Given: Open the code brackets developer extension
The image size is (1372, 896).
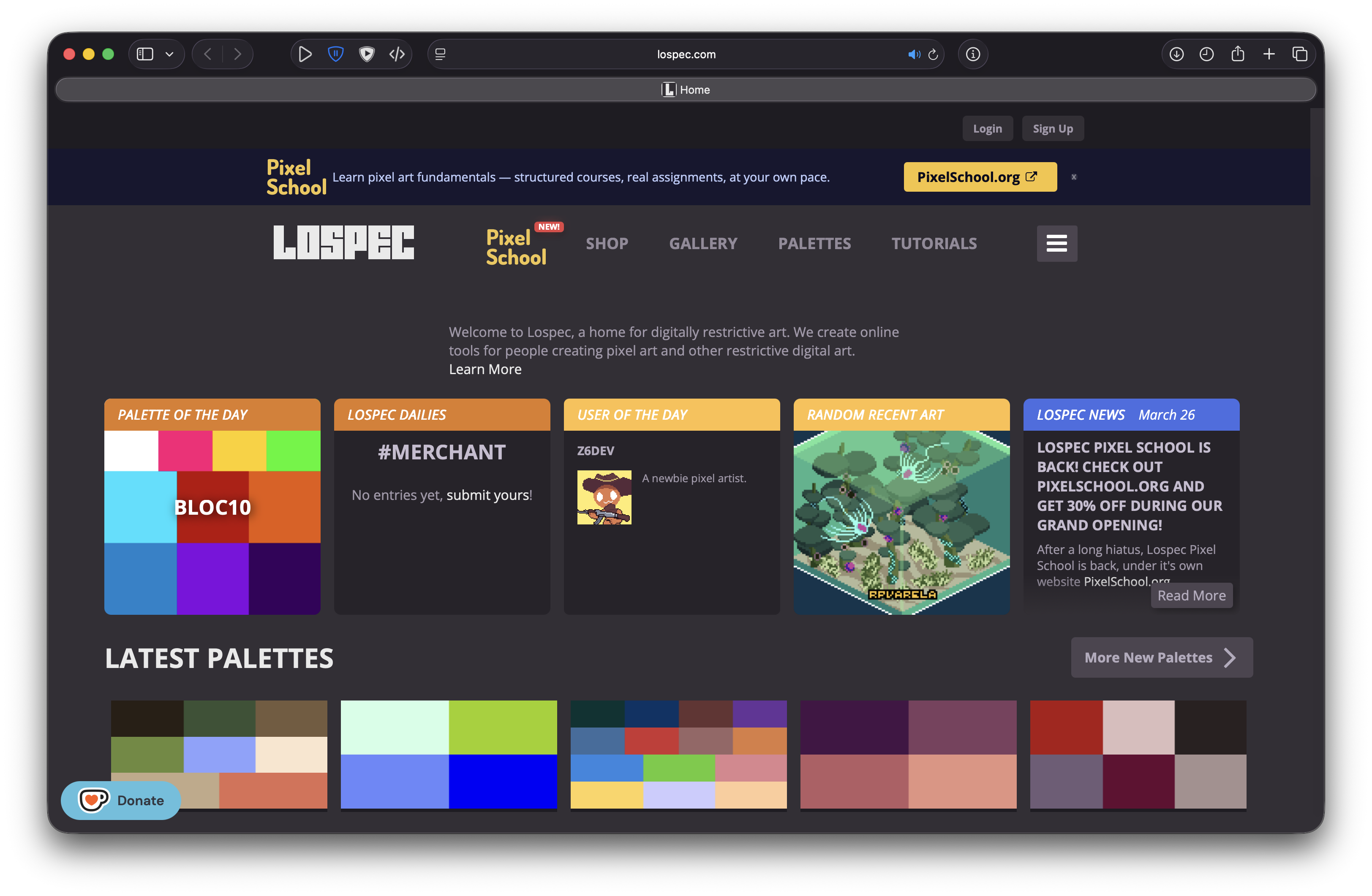Looking at the screenshot, I should [397, 54].
